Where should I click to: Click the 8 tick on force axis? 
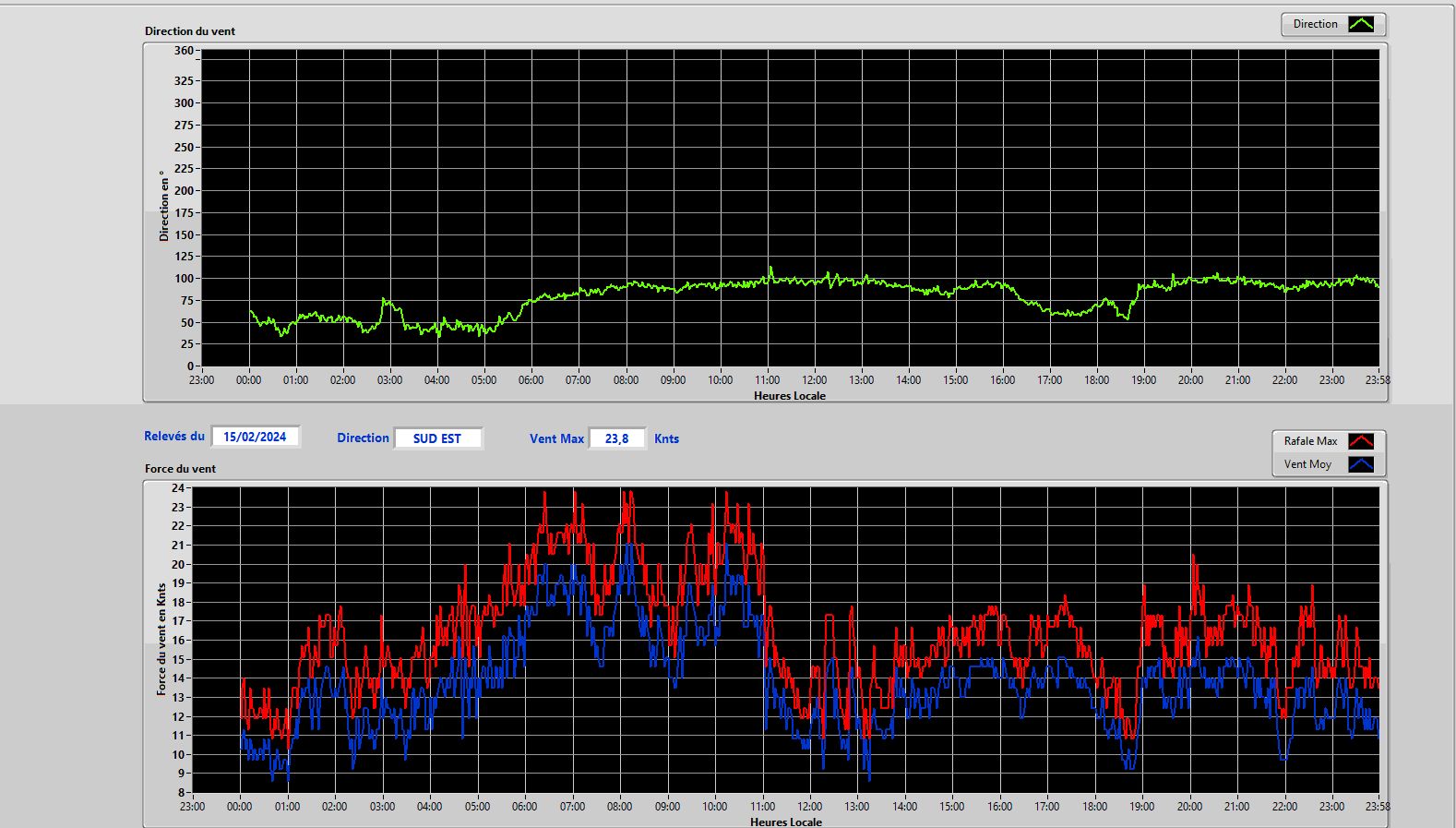pyautogui.click(x=182, y=792)
